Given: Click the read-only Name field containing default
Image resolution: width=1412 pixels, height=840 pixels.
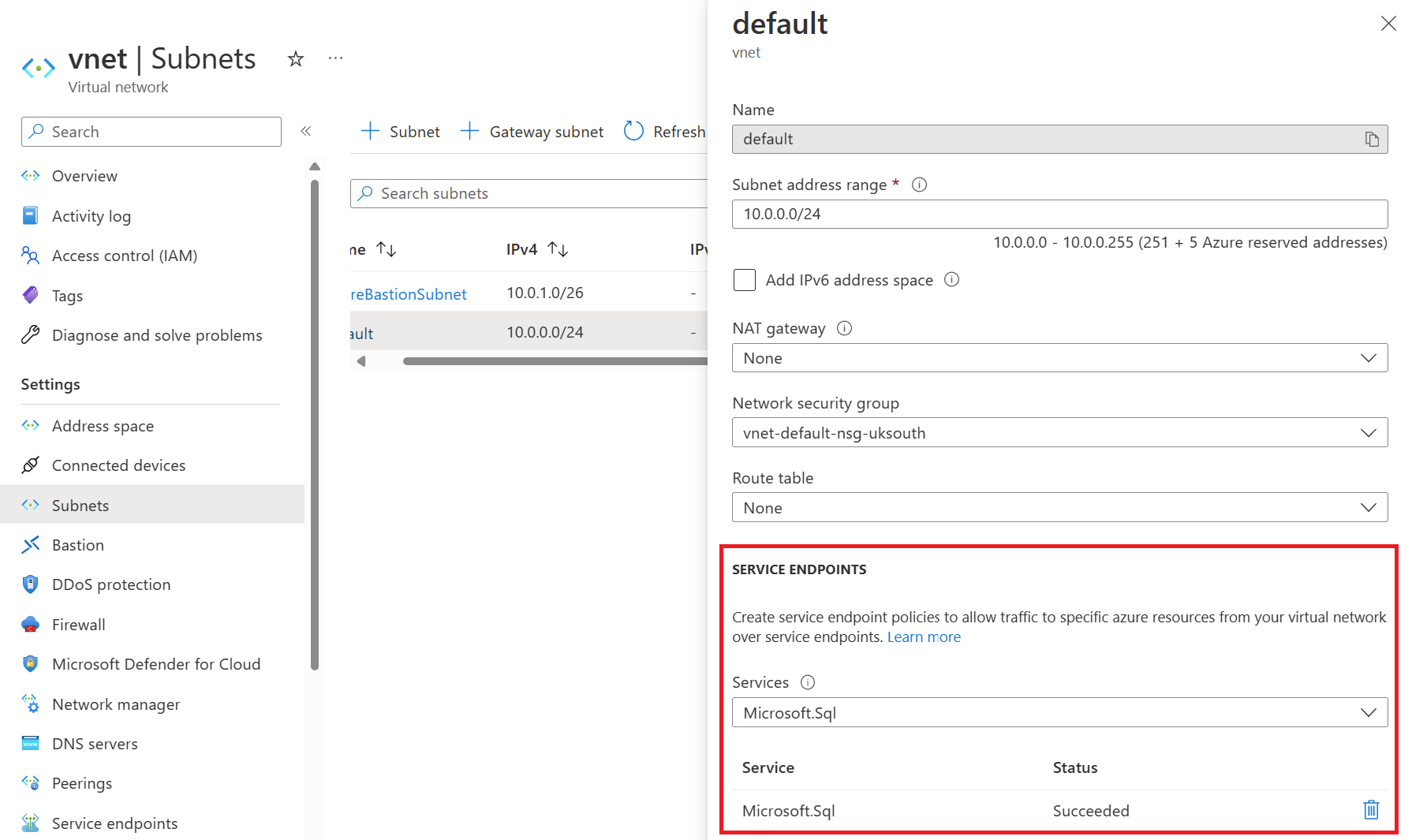Looking at the screenshot, I should [x=1059, y=139].
